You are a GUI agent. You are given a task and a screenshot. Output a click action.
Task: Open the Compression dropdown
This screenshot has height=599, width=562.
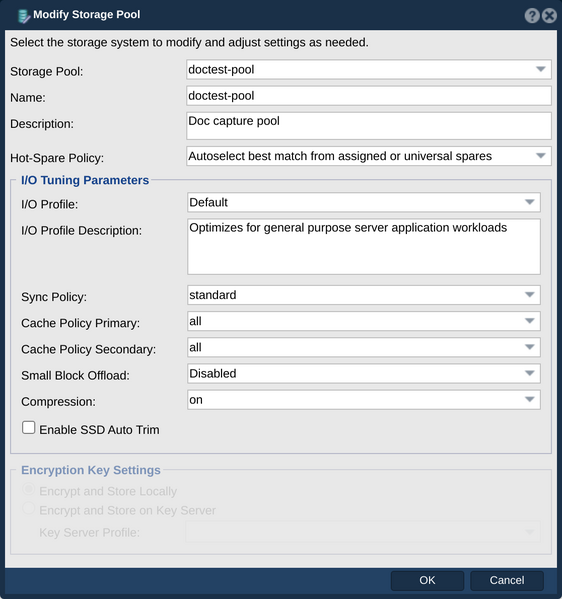tap(364, 400)
